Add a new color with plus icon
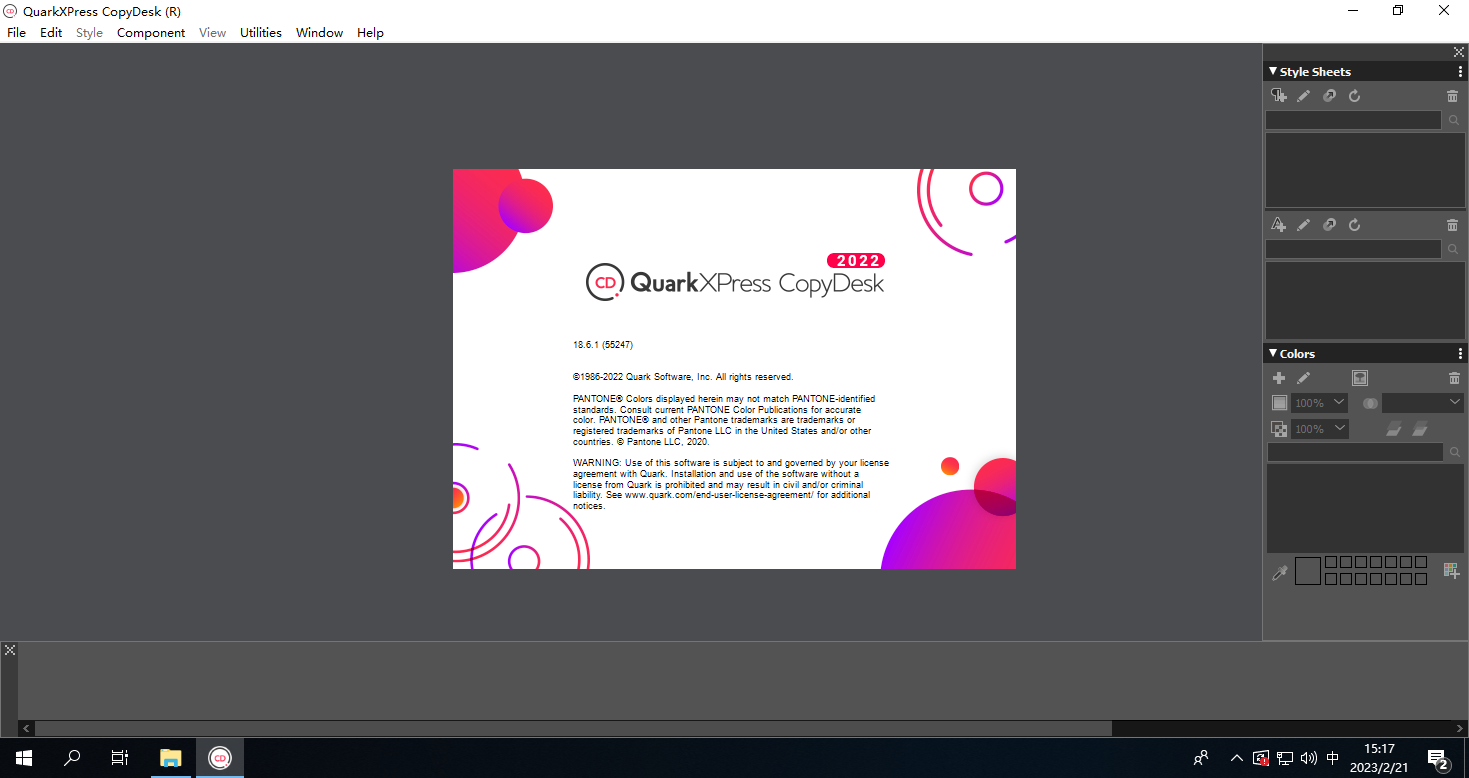Image resolution: width=1469 pixels, height=778 pixels. pyautogui.click(x=1278, y=378)
